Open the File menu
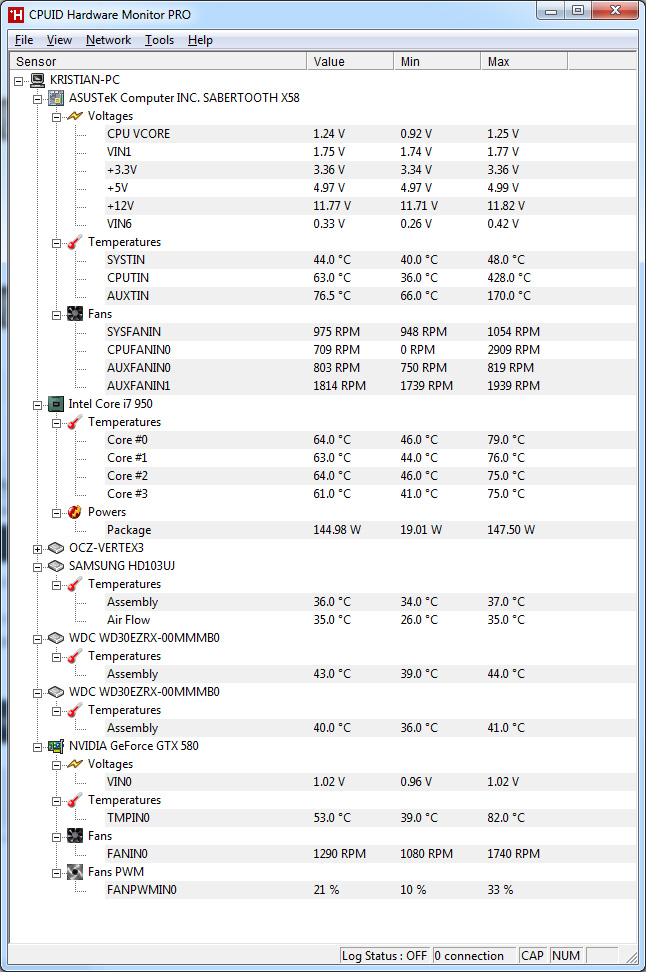 (x=24, y=40)
